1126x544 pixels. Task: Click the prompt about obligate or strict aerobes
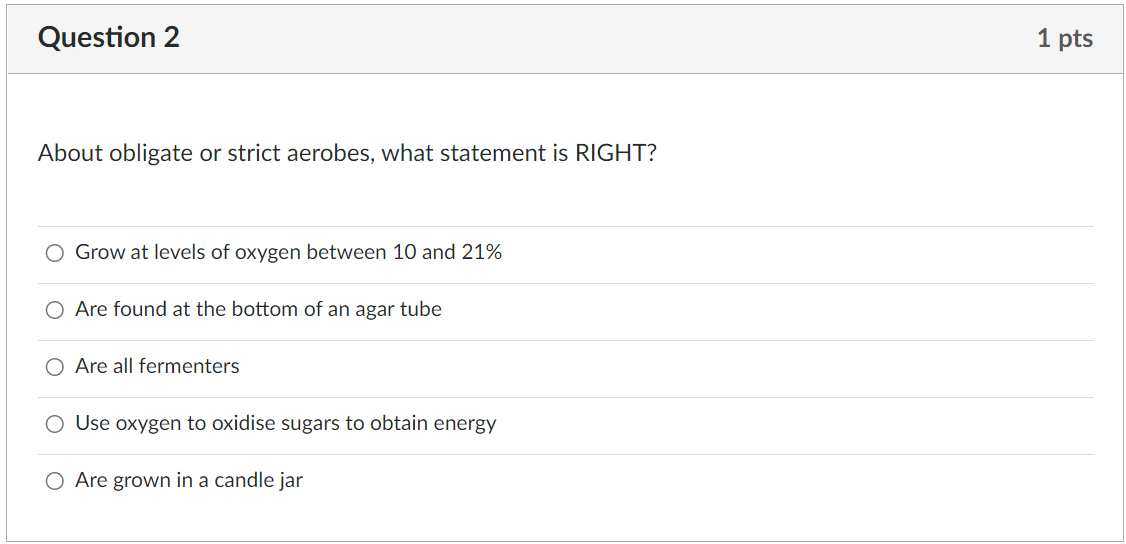click(347, 153)
